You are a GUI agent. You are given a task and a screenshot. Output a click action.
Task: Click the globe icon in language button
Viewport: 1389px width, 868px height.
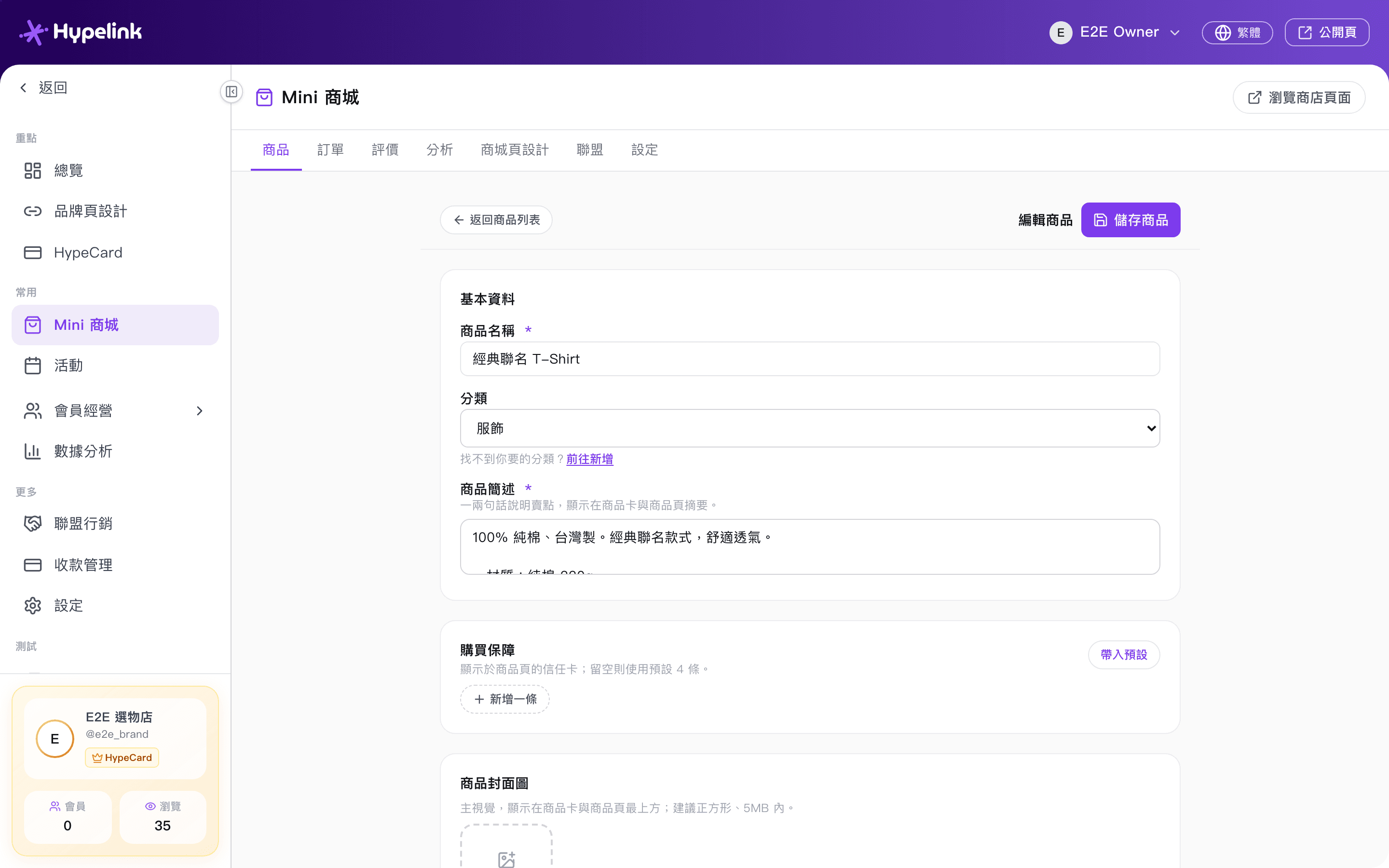coord(1223,32)
